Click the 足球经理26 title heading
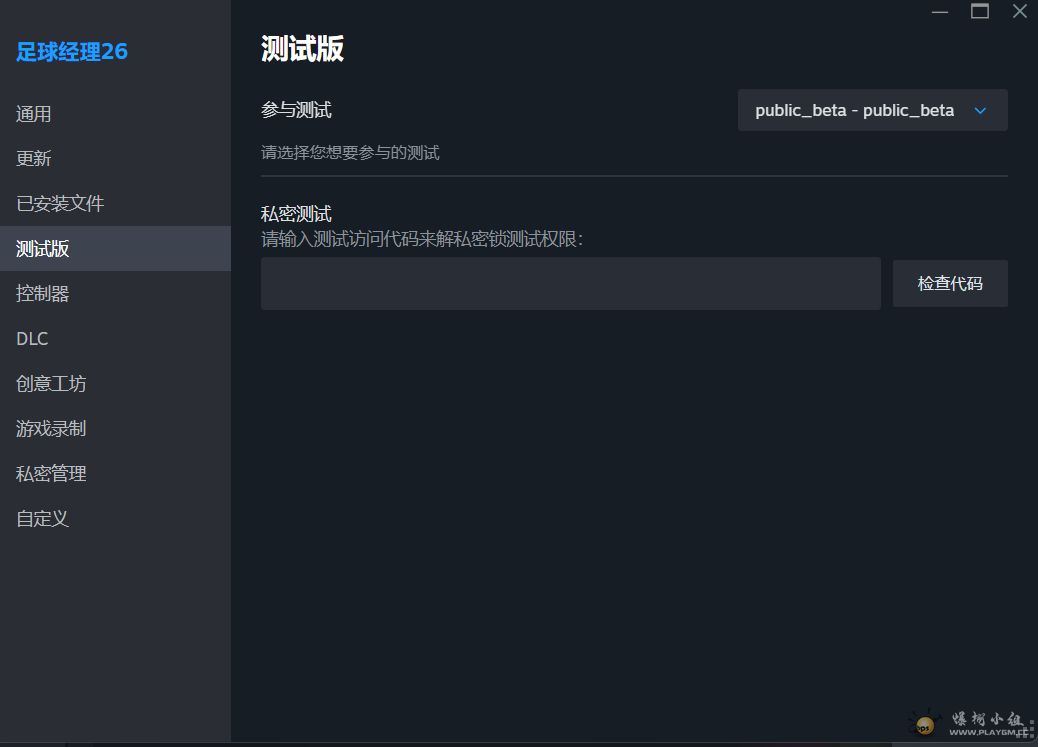This screenshot has width=1038, height=747. coord(72,51)
